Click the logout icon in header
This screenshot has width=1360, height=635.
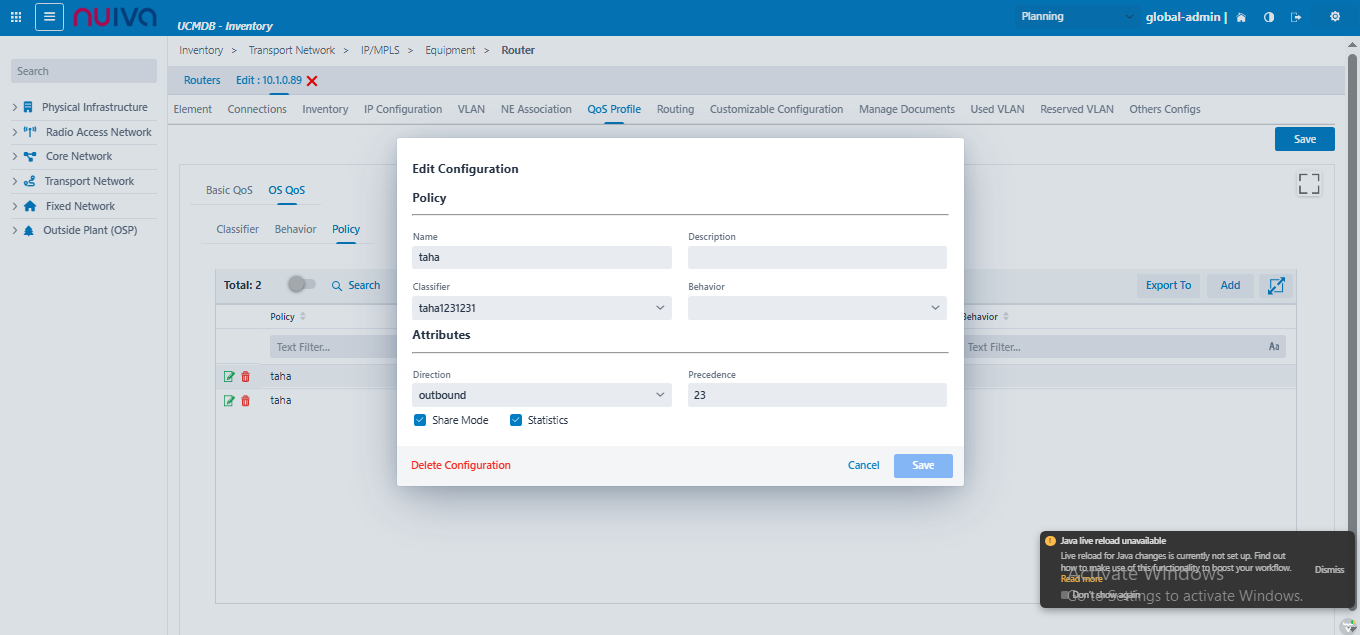coord(1297,17)
